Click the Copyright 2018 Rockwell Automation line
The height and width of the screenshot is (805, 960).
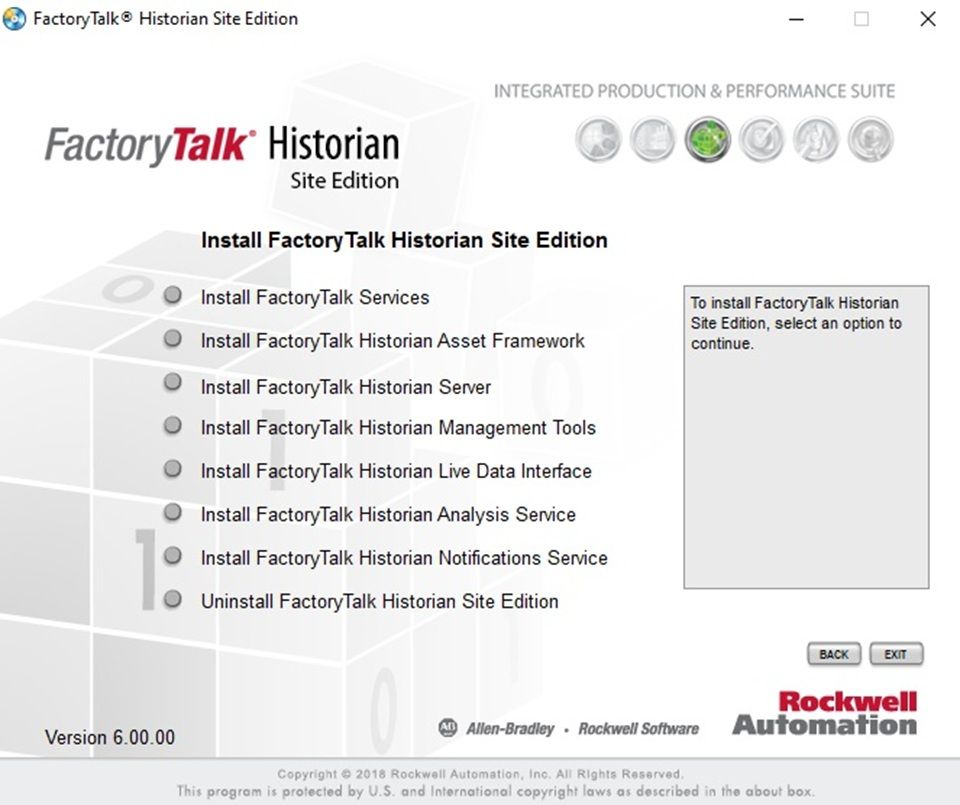pyautogui.click(x=480, y=774)
